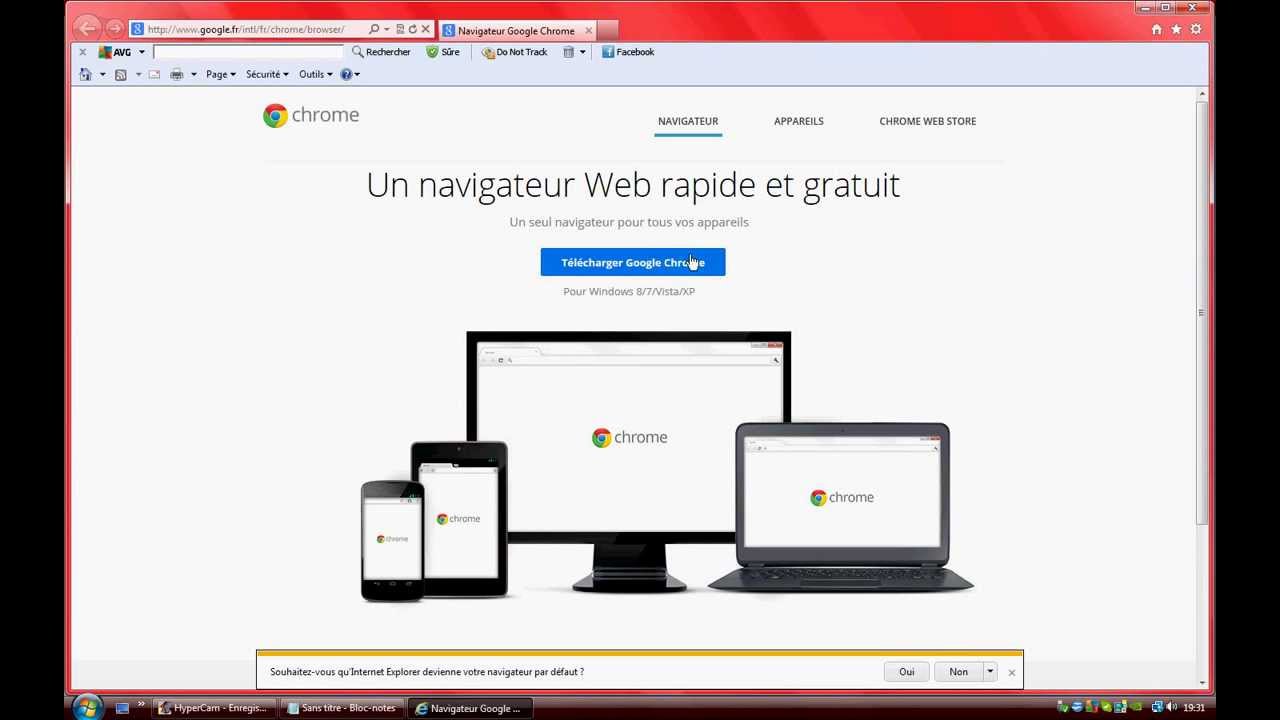
Task: Toggle the compatibility view icon in address bar
Action: [400, 30]
